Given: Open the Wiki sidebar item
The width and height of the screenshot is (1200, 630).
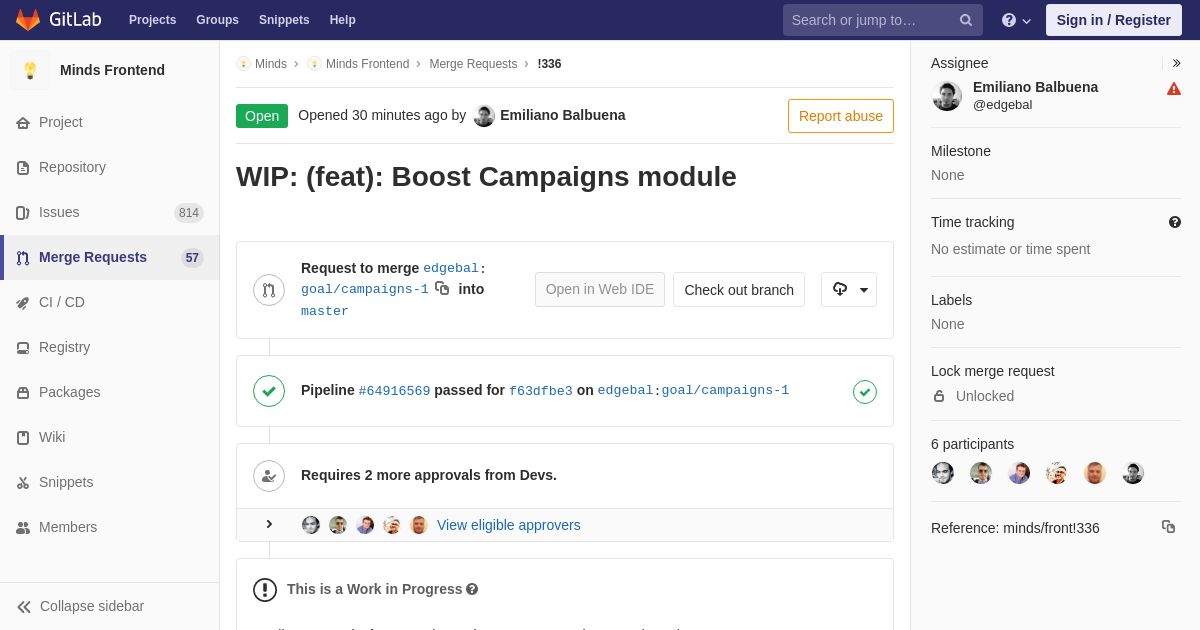Looking at the screenshot, I should click(110, 437).
